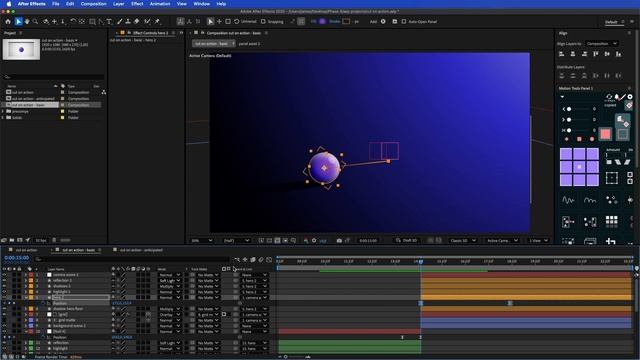The width and height of the screenshot is (640, 360).
Task: Click the align horizontal center icon
Action: pos(573,54)
